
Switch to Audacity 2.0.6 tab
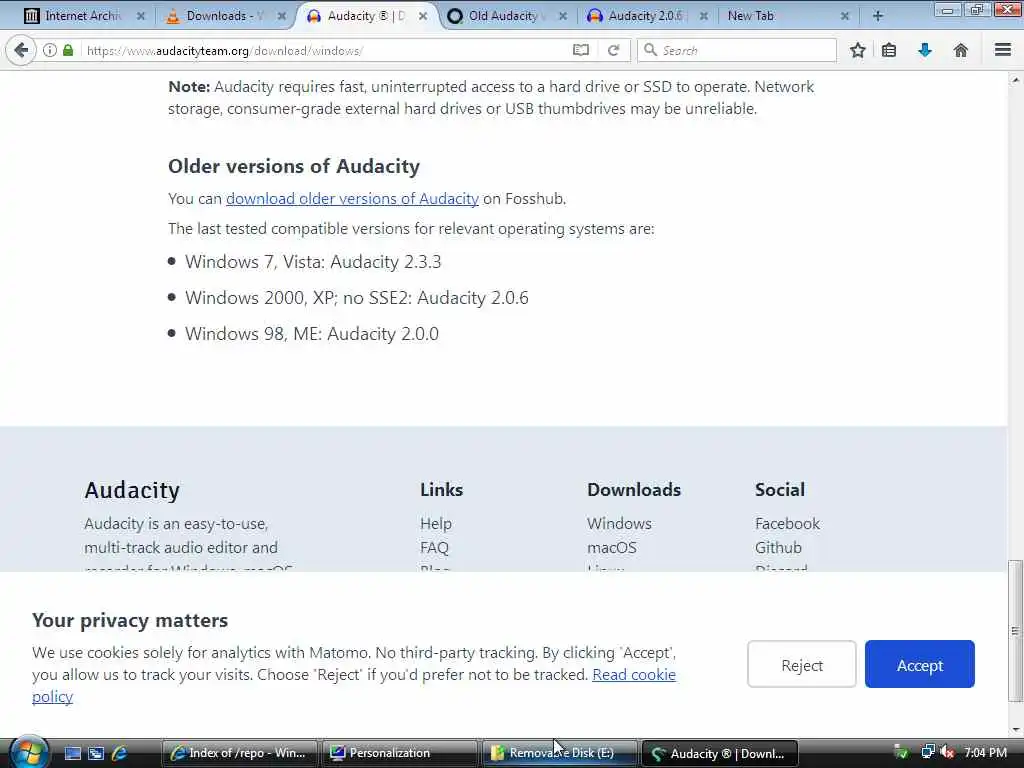point(647,16)
